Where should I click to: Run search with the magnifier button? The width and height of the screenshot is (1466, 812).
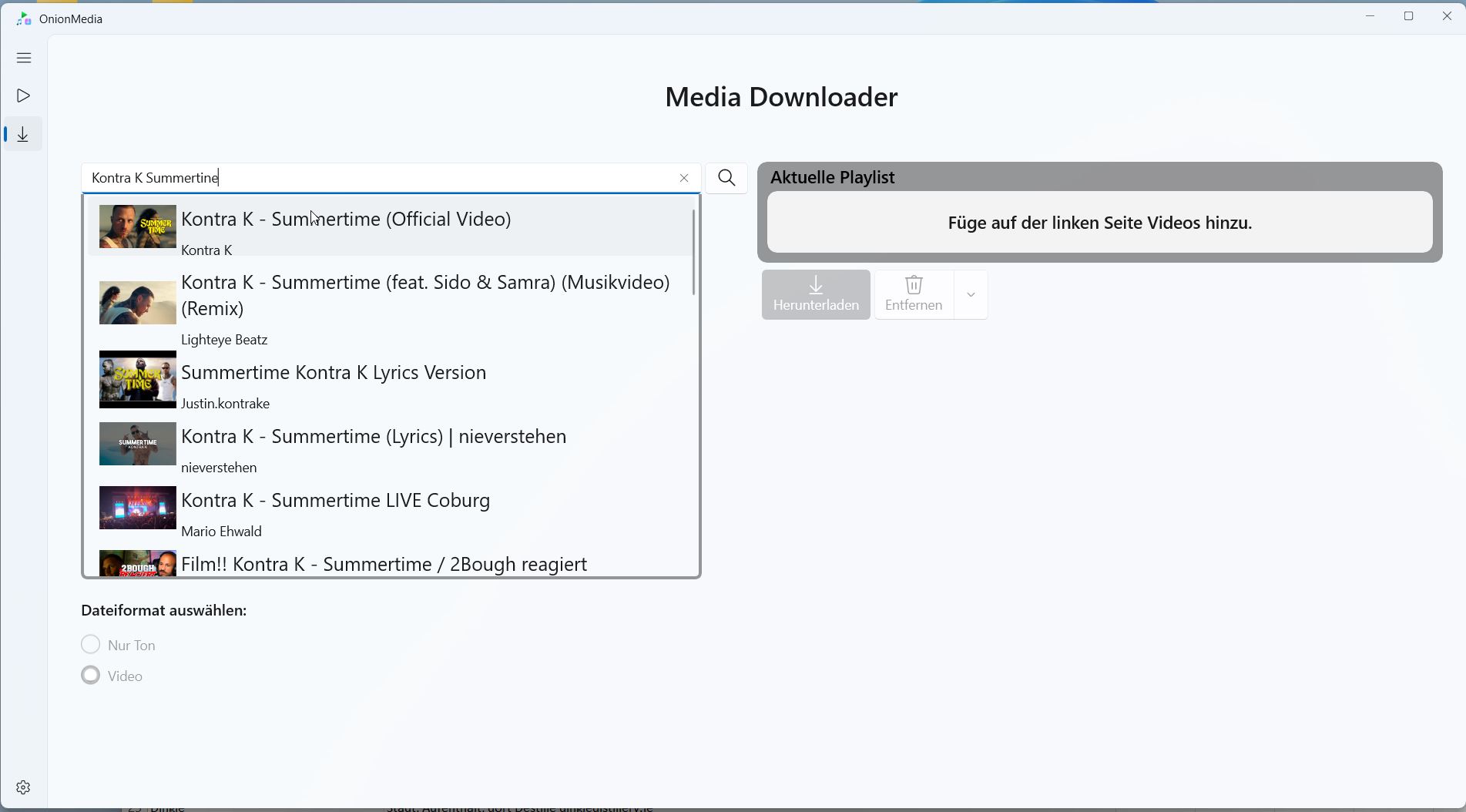coord(726,178)
